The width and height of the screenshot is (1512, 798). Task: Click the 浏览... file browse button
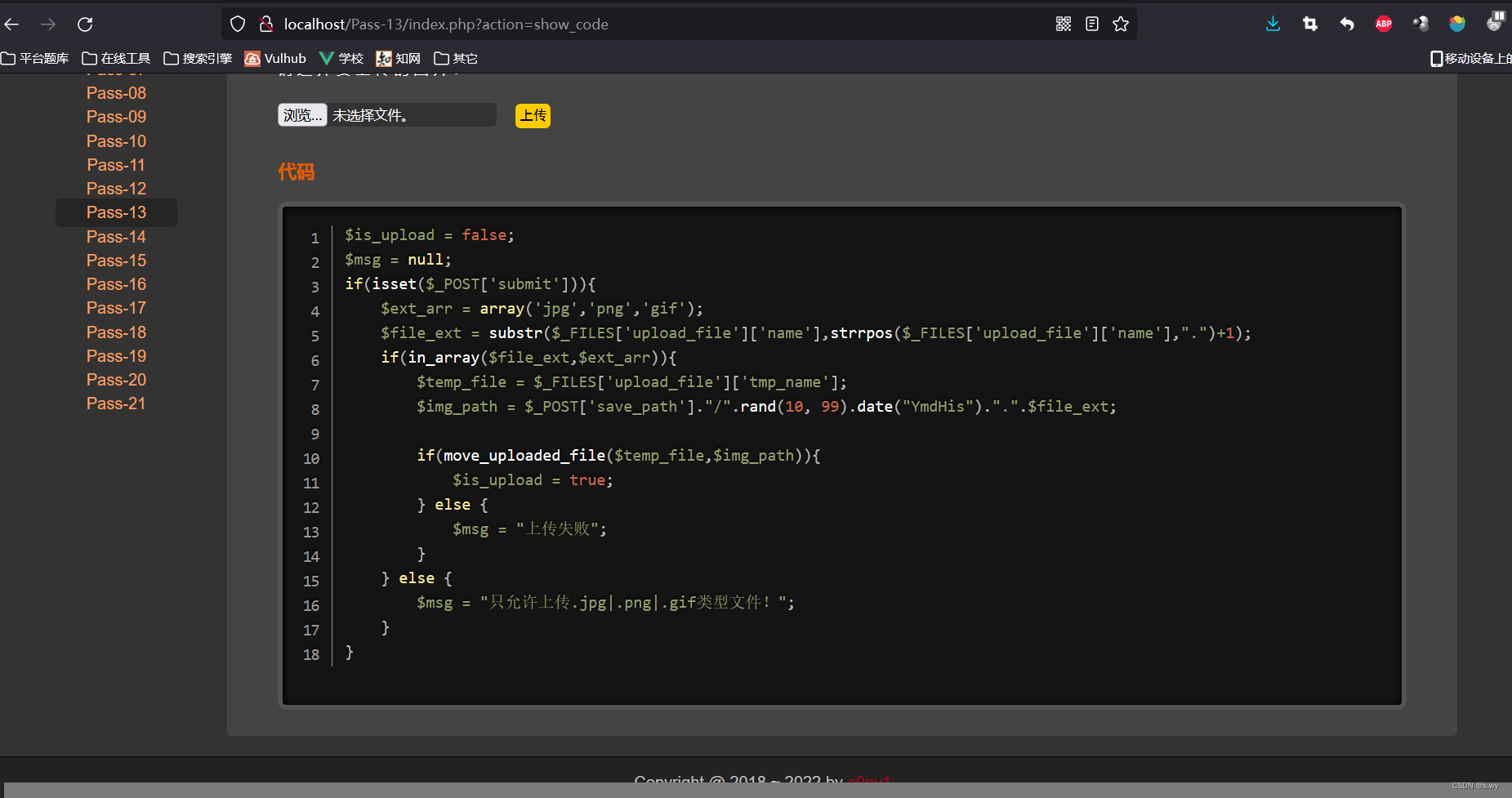click(x=302, y=115)
